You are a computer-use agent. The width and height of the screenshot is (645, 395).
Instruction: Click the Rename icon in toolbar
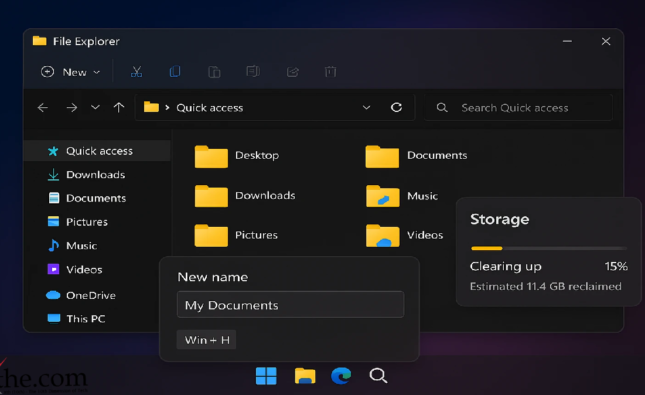click(x=253, y=72)
